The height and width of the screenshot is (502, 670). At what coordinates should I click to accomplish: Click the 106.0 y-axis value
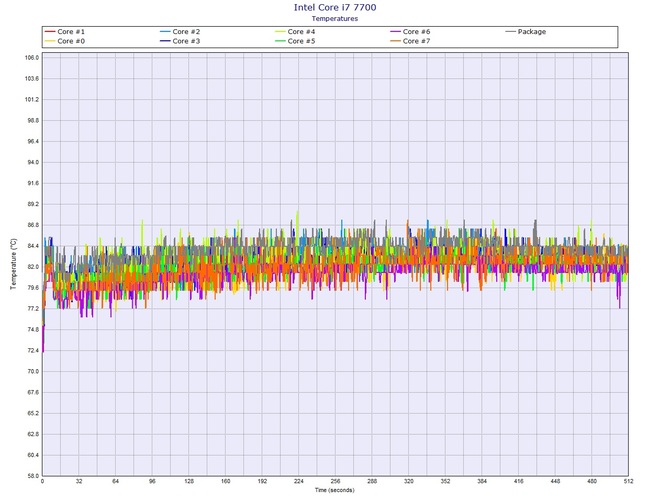click(32, 58)
